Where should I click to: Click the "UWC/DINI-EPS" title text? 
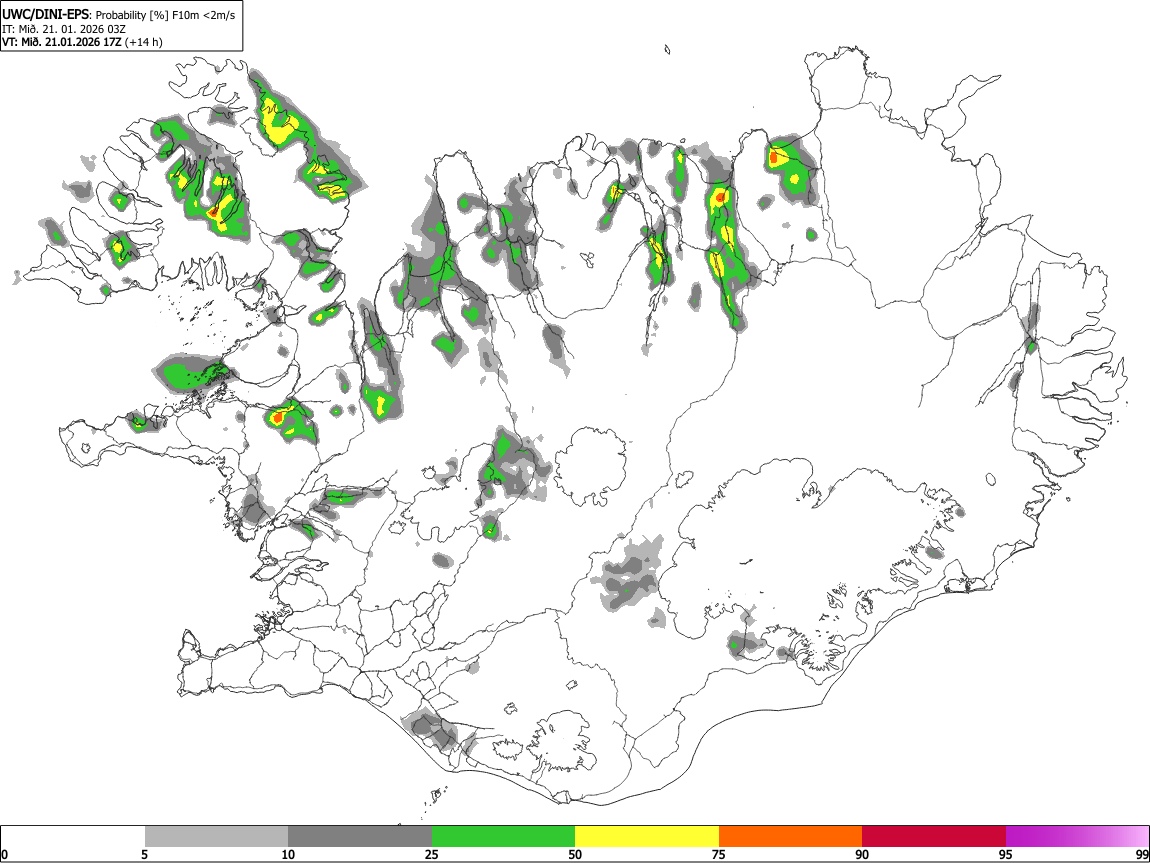click(45, 14)
